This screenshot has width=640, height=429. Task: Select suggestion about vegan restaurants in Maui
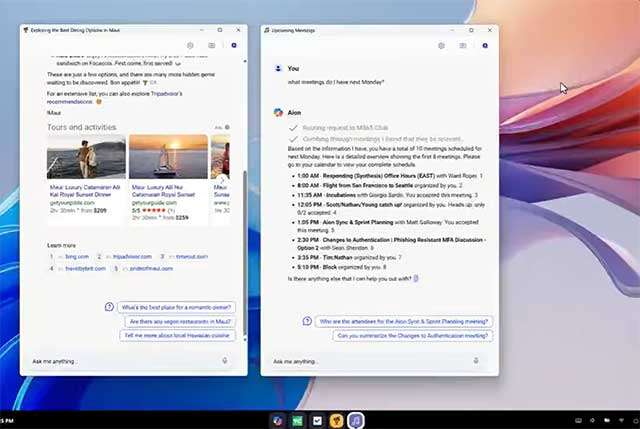(180, 322)
